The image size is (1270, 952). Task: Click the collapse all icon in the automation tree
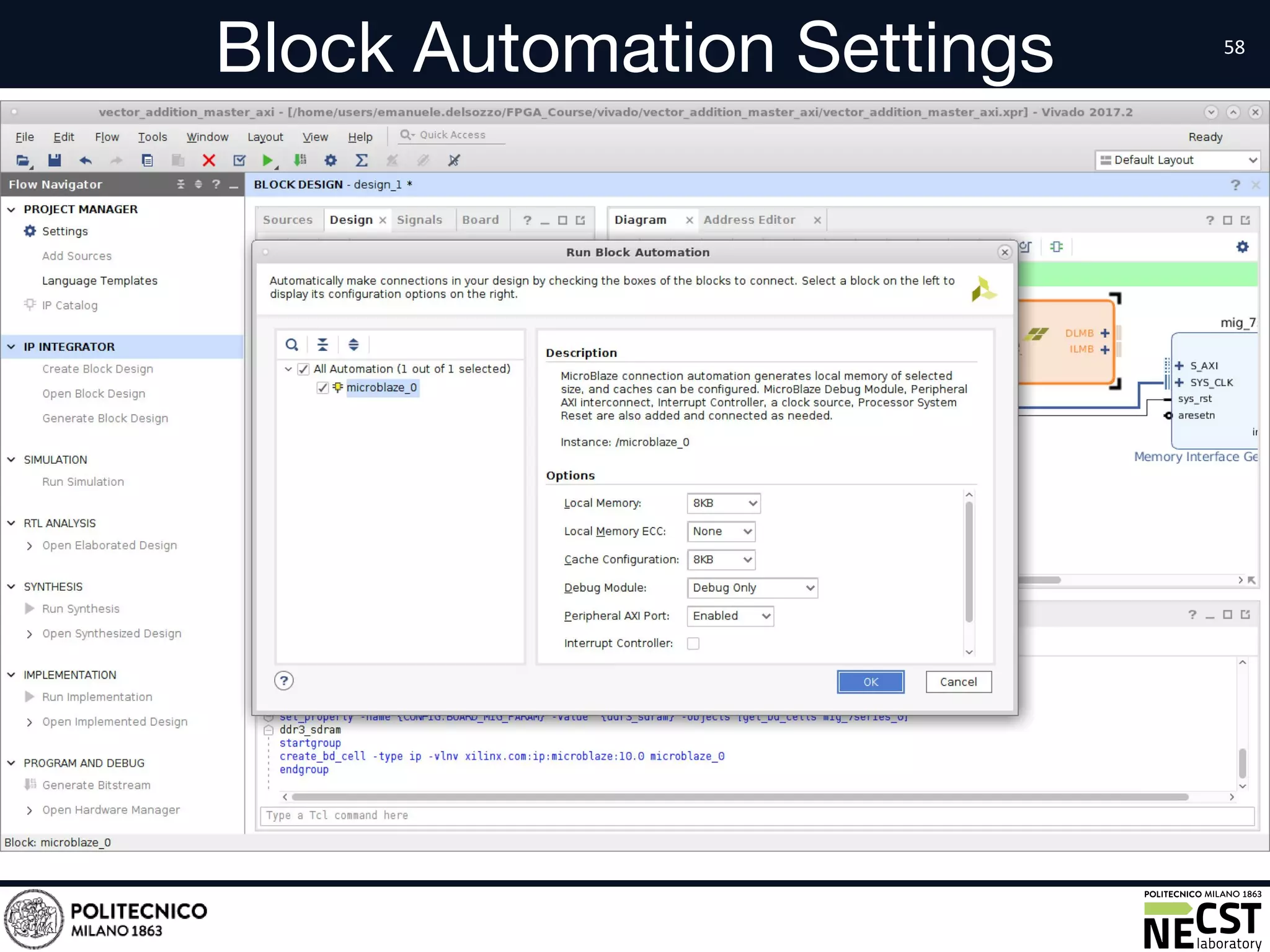tap(322, 345)
